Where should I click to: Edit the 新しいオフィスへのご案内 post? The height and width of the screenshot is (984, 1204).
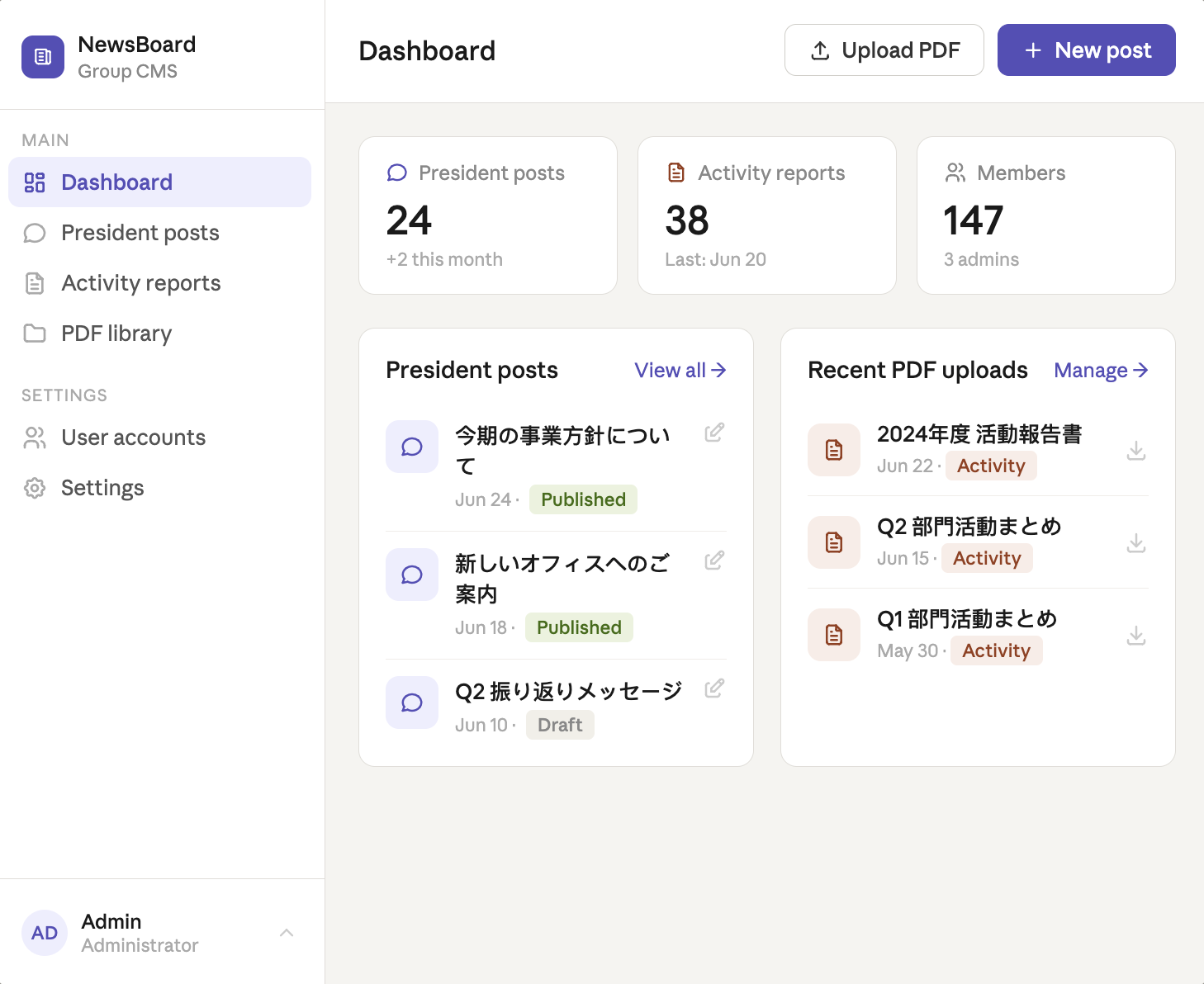click(x=714, y=561)
